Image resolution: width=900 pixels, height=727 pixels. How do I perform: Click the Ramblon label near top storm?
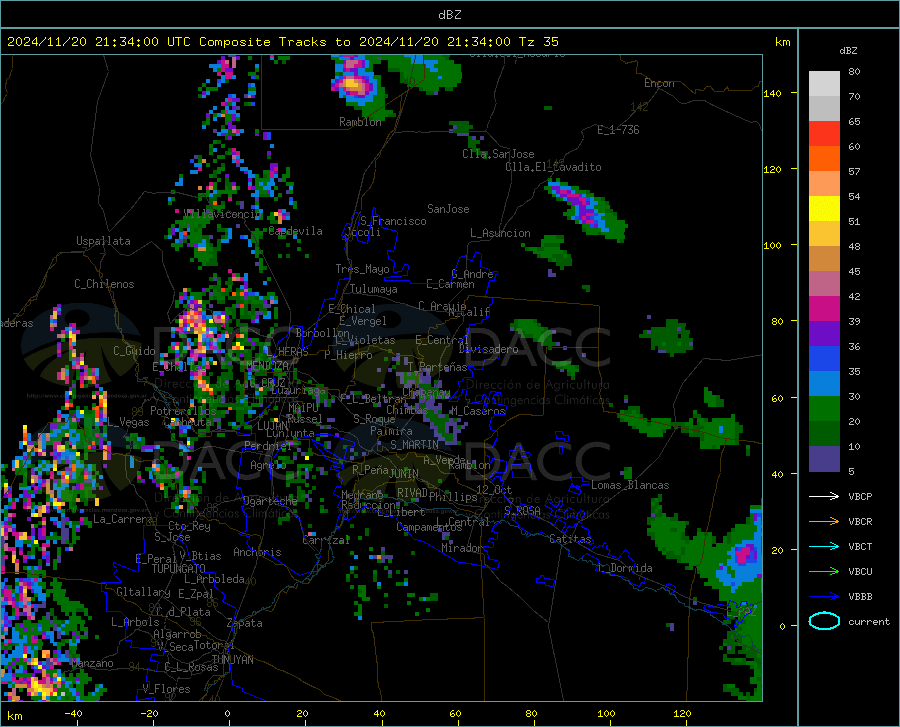360,122
